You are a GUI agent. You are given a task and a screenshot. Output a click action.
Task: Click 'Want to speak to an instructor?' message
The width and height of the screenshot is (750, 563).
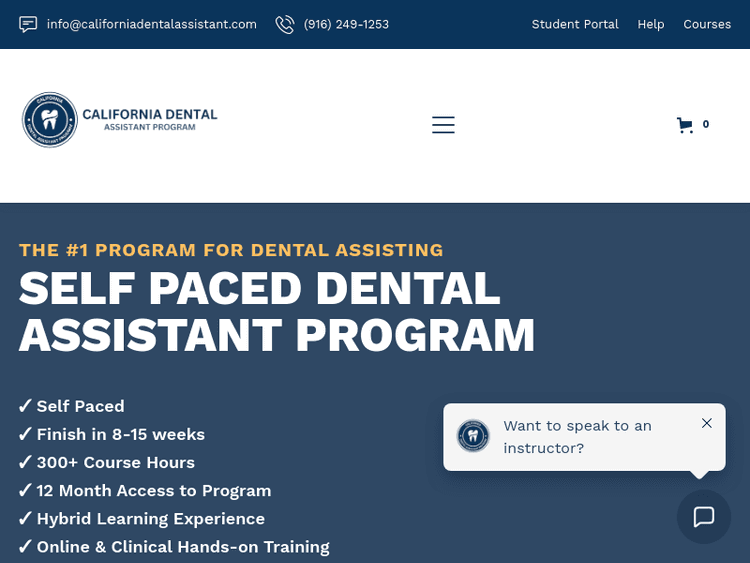[577, 437]
